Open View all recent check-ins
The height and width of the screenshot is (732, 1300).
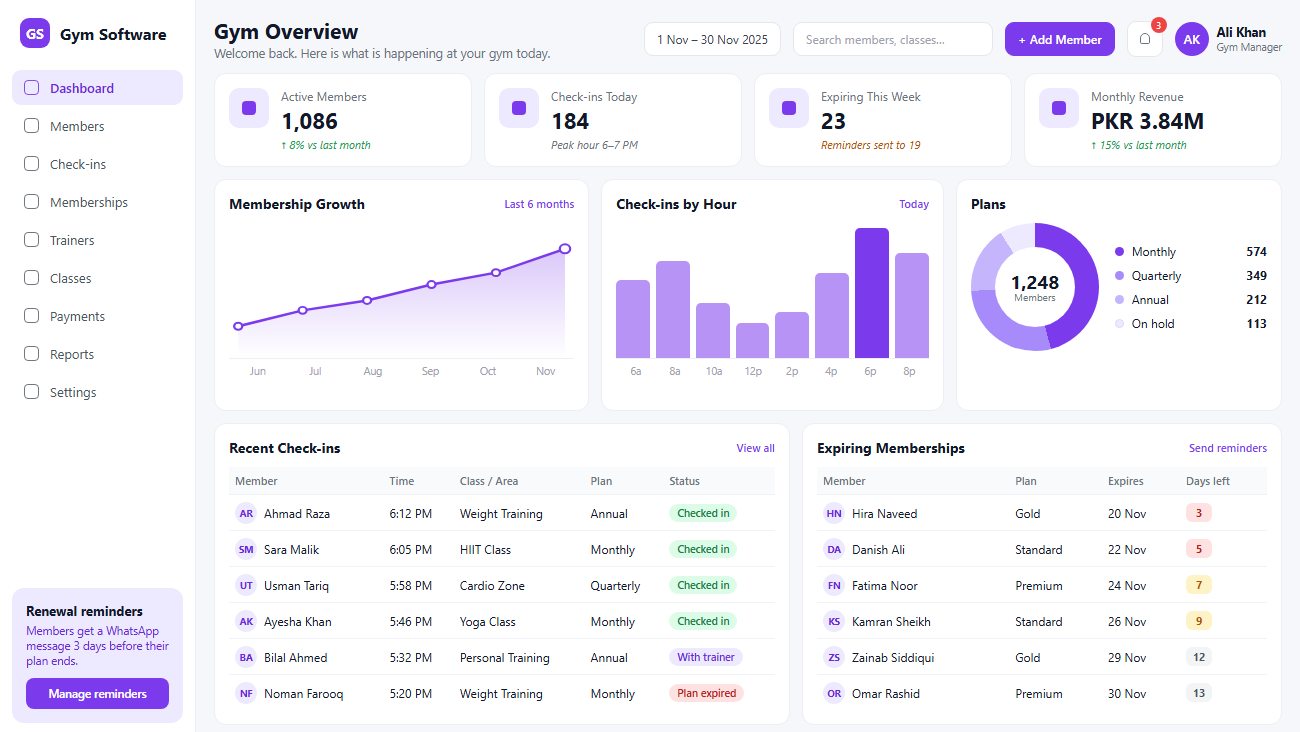(755, 448)
